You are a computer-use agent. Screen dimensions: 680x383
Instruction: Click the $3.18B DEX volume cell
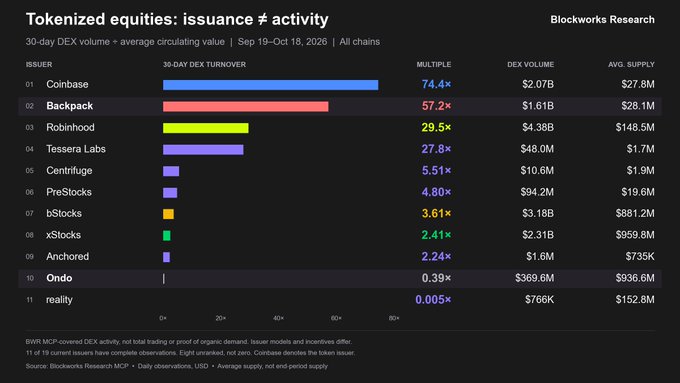coord(538,213)
